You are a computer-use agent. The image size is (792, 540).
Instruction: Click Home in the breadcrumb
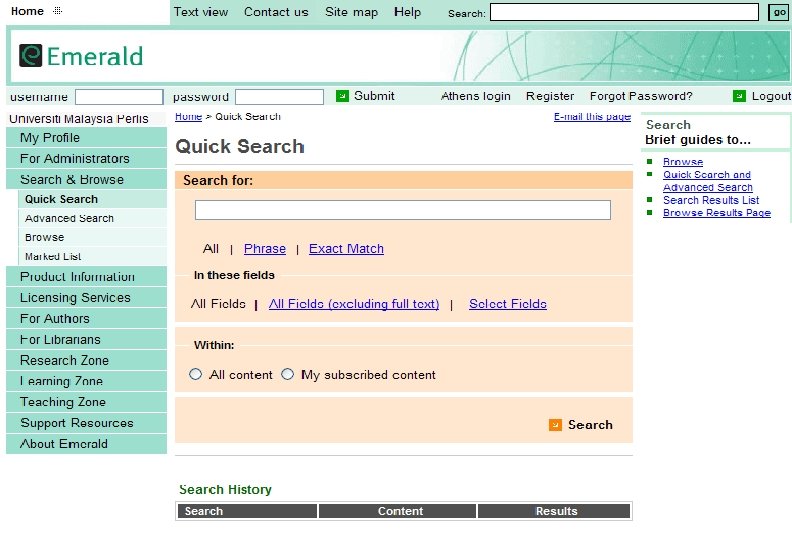[188, 117]
